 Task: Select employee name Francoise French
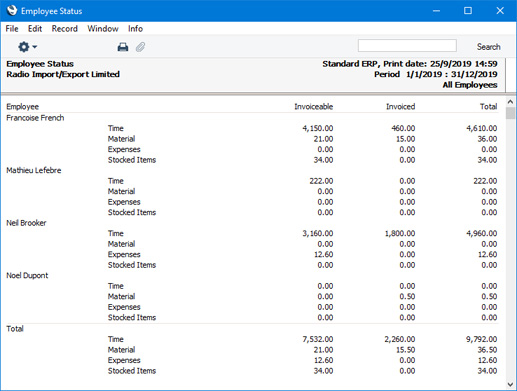(35, 118)
